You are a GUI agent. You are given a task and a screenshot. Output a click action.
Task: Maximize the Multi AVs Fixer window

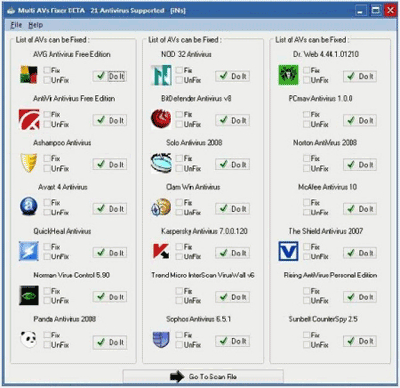point(376,11)
